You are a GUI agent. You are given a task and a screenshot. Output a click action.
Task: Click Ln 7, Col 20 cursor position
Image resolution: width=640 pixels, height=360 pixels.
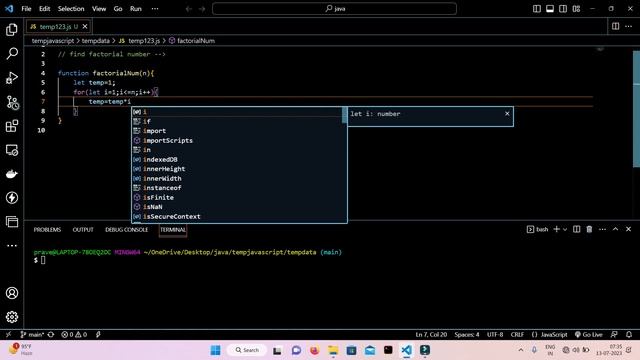pos(431,334)
